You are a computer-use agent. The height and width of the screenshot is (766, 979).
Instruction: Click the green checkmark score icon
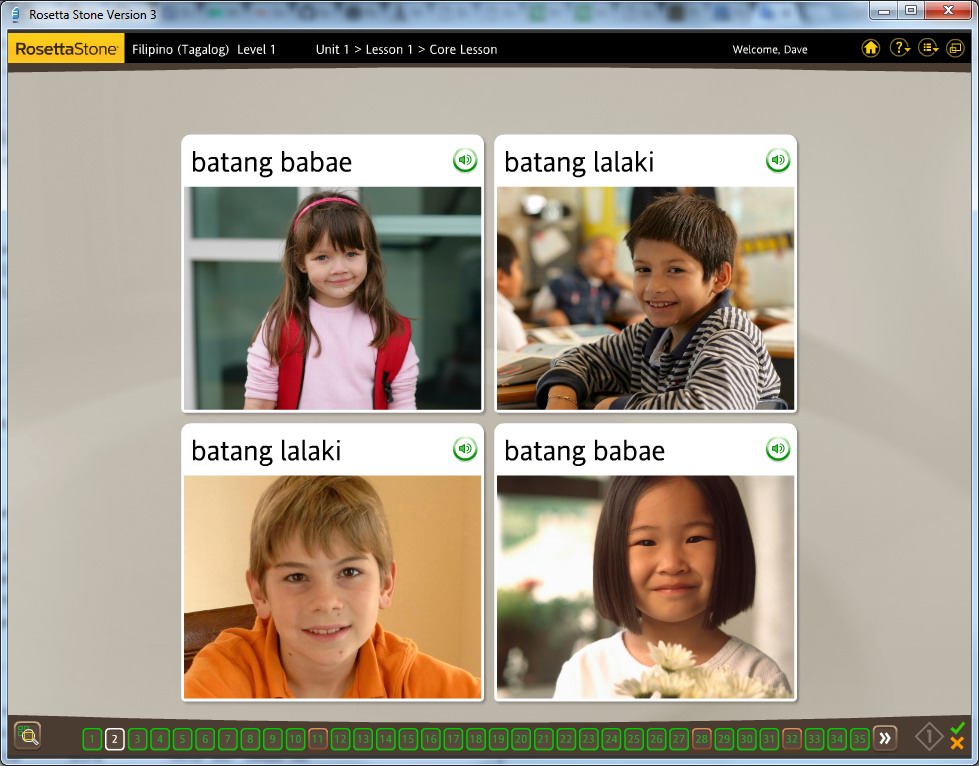(x=958, y=728)
